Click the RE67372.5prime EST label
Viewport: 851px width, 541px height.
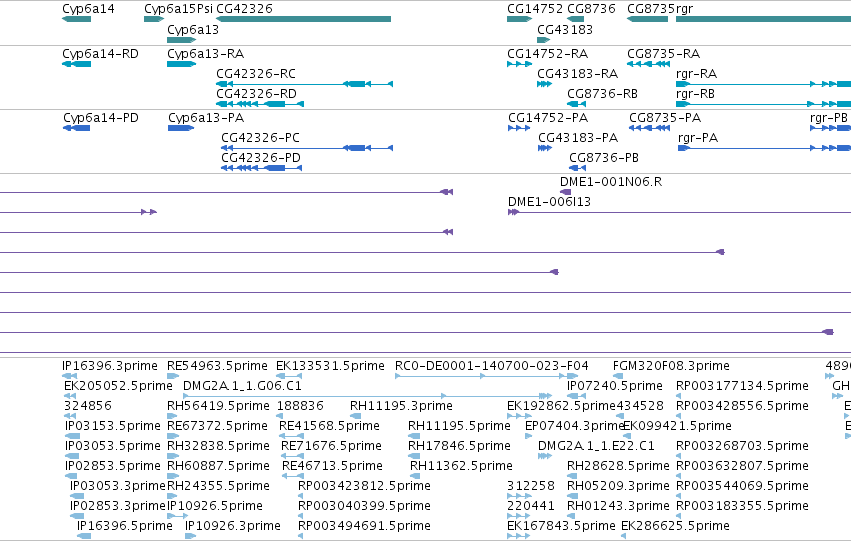click(x=217, y=426)
